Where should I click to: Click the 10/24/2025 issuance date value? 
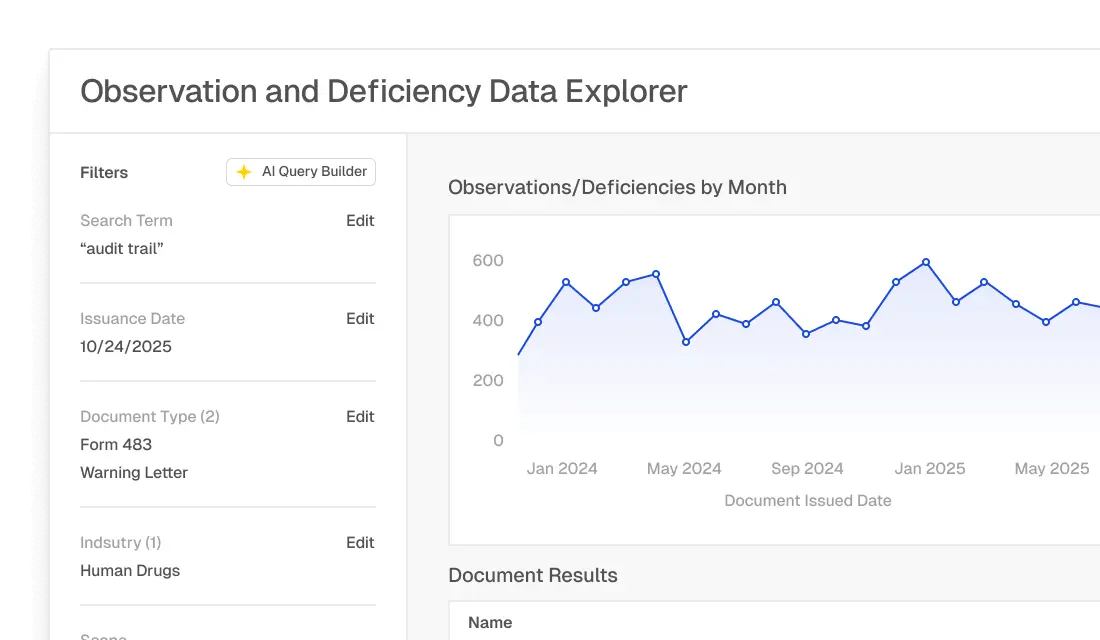point(125,347)
